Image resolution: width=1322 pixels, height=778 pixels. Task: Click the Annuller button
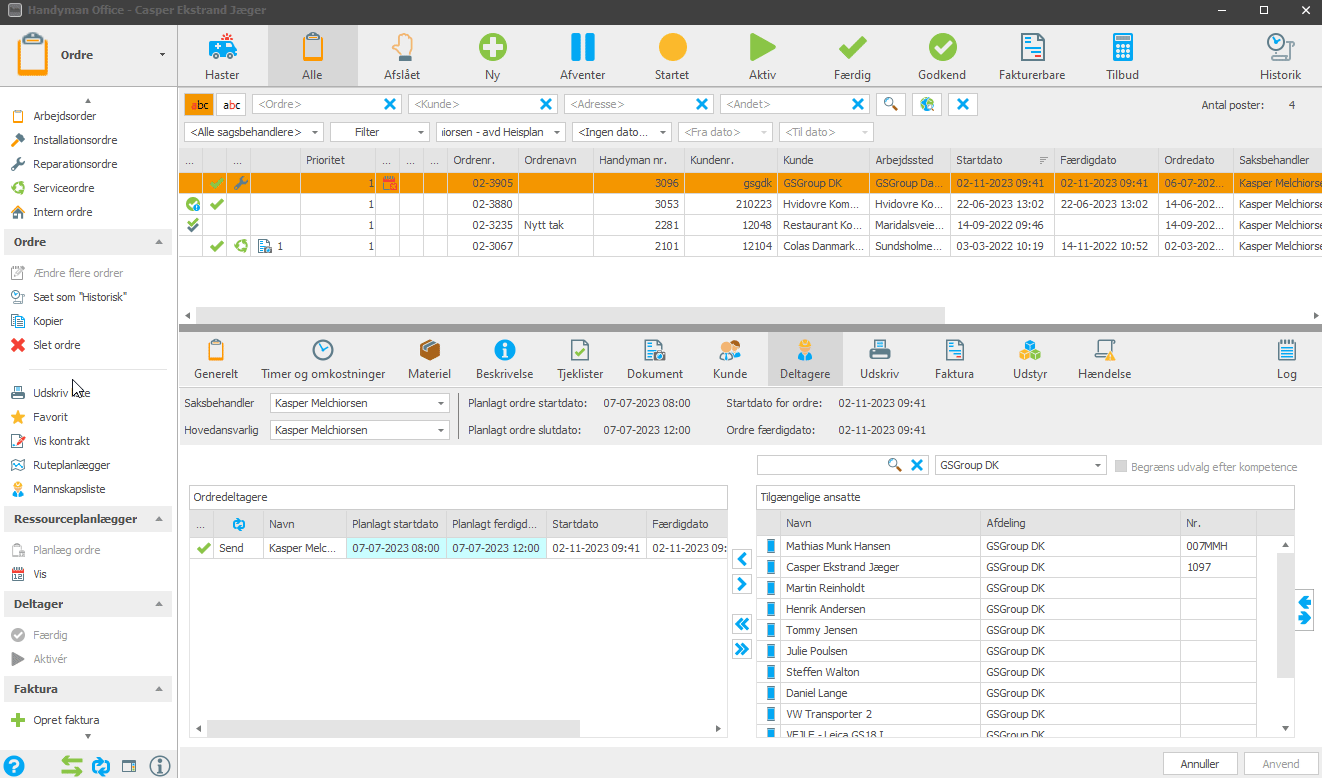click(x=1200, y=763)
